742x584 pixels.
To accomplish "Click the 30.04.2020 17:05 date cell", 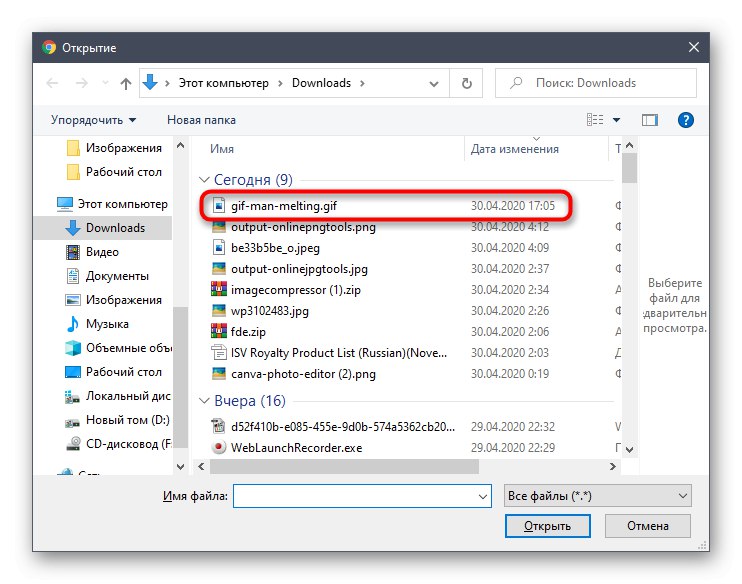I will (512, 206).
